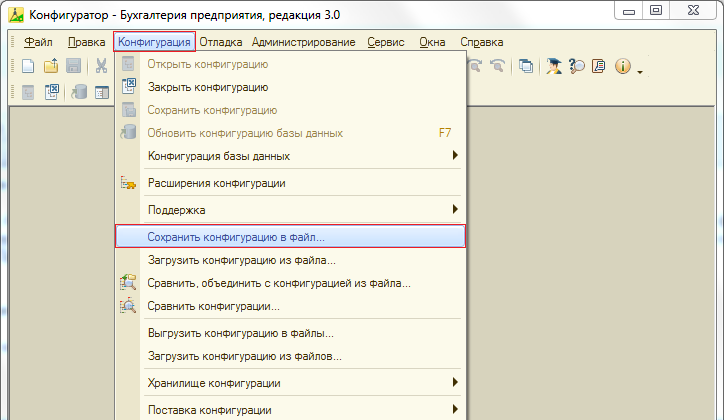Close the Configurator window
Image resolution: width=724 pixels, height=420 pixels.
coord(693,10)
